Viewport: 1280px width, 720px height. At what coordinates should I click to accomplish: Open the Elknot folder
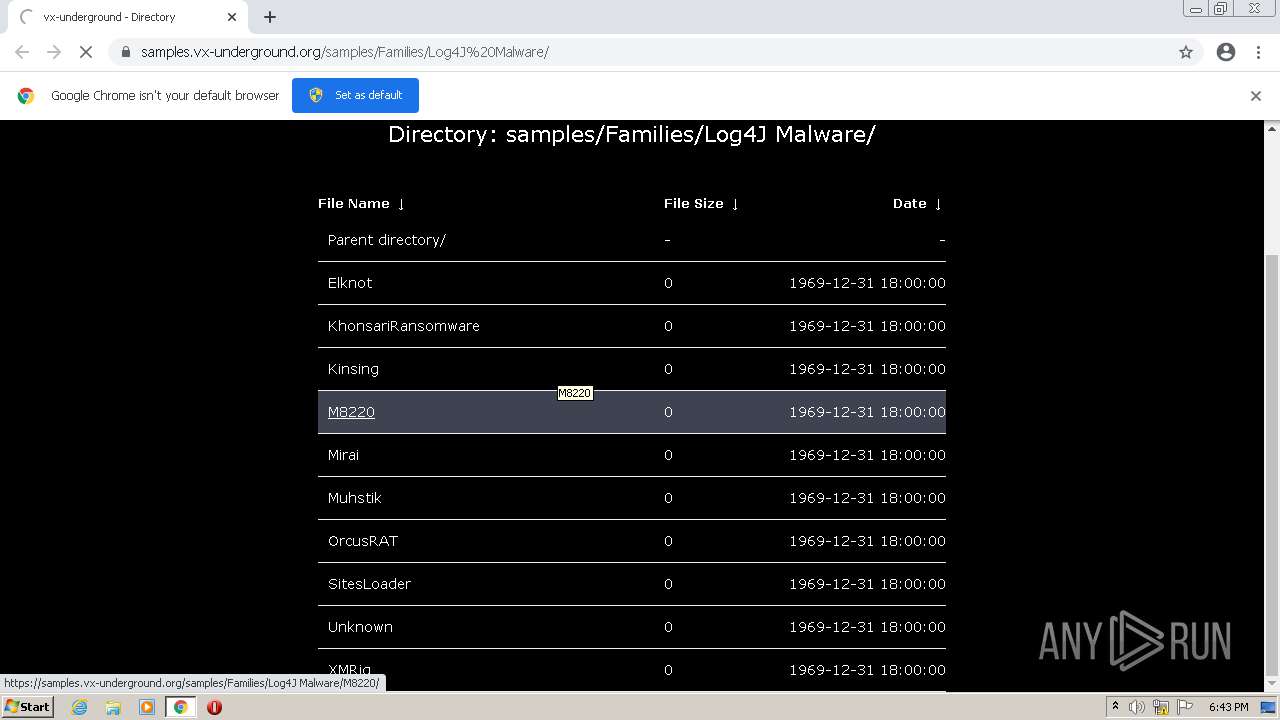point(350,283)
